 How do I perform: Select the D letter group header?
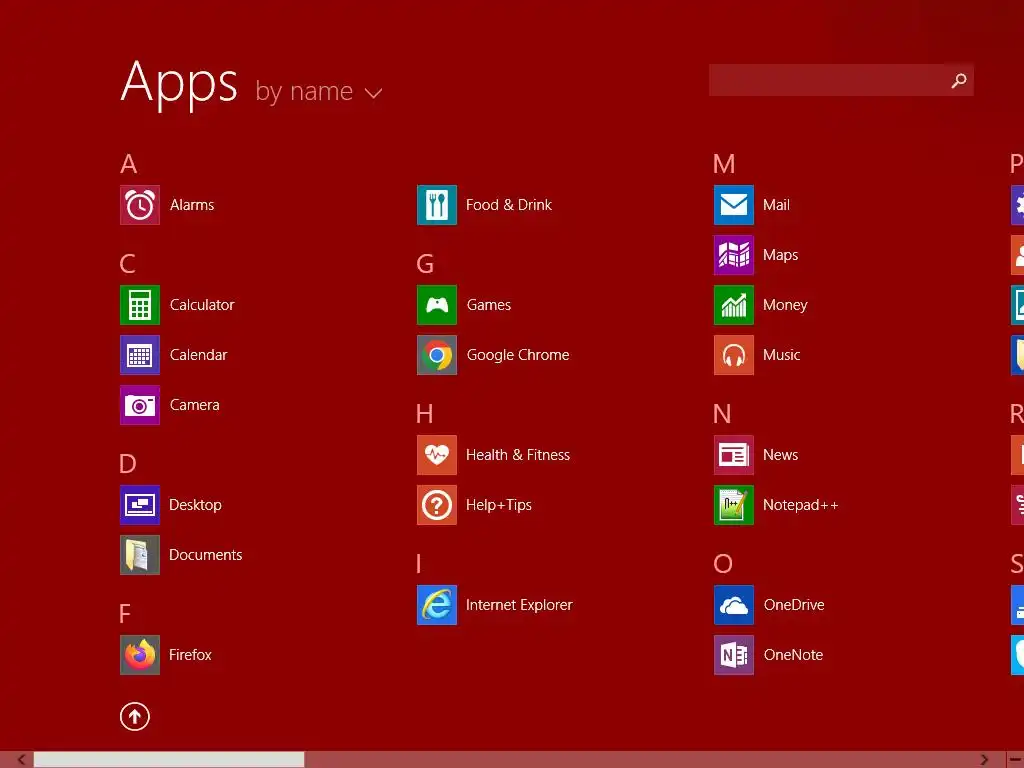point(128,464)
